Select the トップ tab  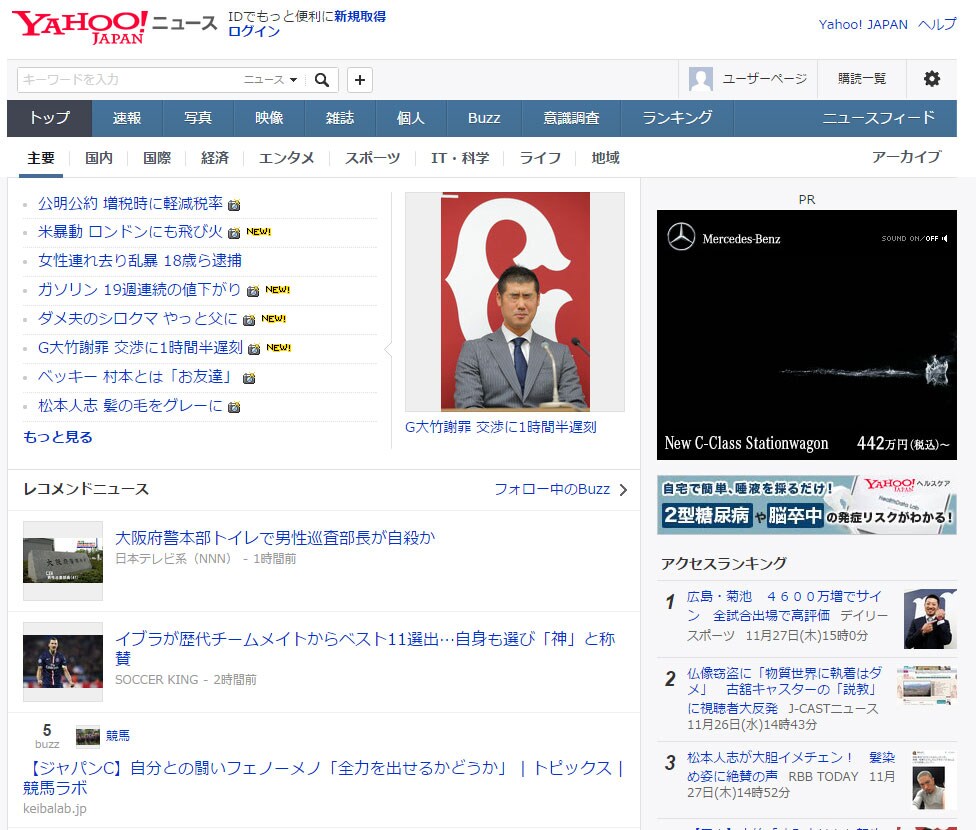coord(50,118)
